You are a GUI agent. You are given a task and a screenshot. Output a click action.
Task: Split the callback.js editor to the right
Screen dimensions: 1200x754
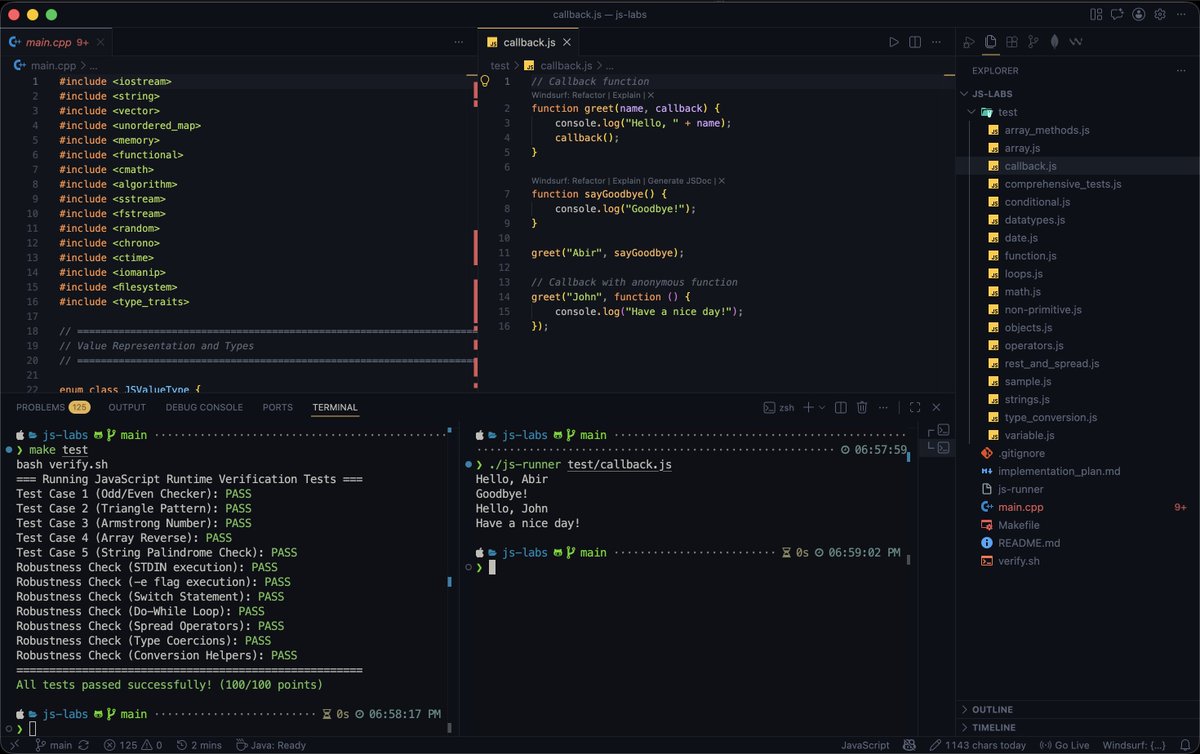915,42
